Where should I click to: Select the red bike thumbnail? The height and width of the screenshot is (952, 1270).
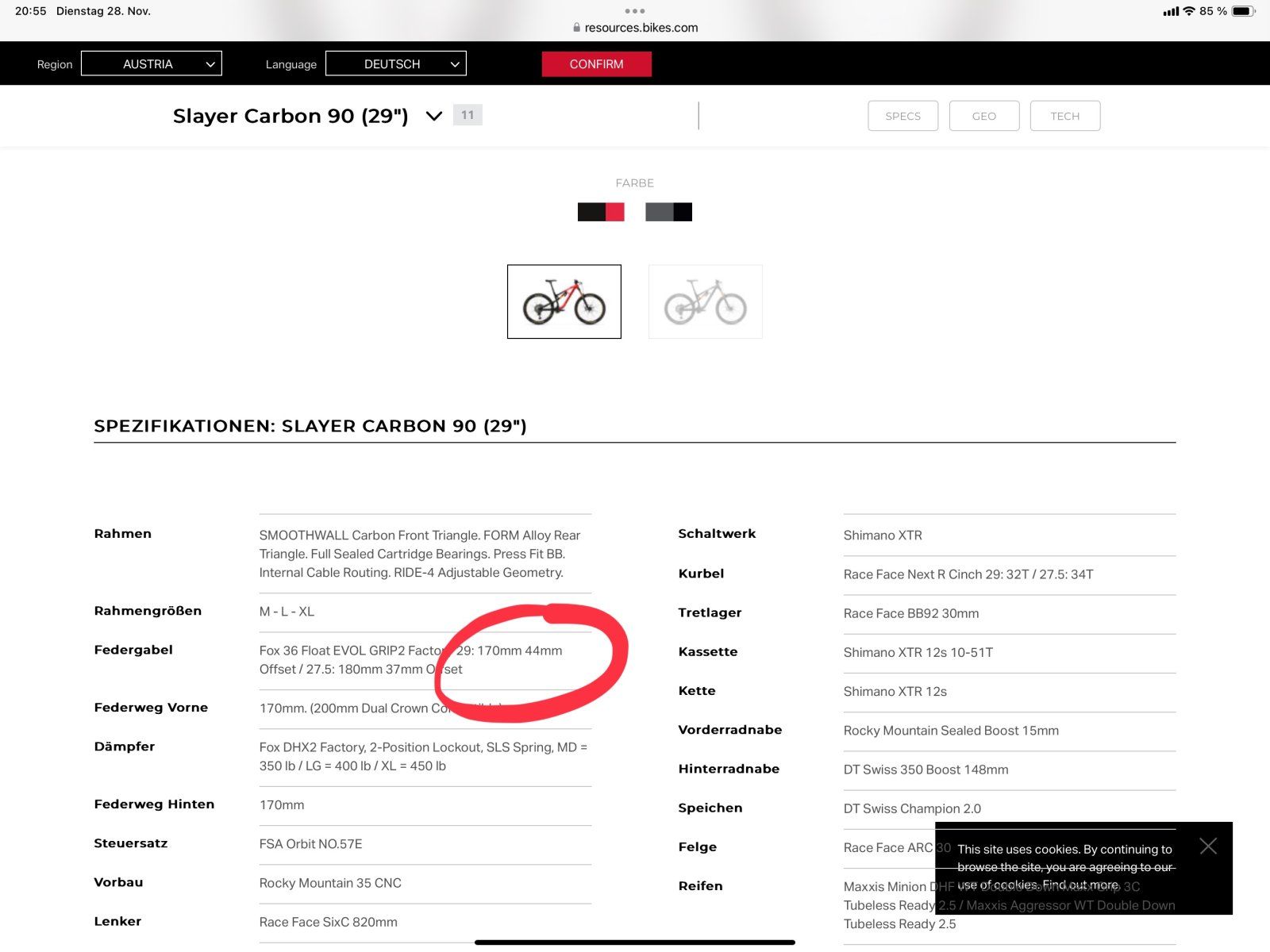pos(564,301)
